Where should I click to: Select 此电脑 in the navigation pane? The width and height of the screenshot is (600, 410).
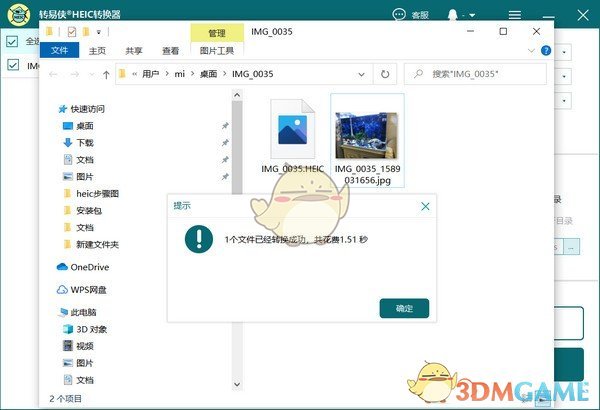[77, 312]
